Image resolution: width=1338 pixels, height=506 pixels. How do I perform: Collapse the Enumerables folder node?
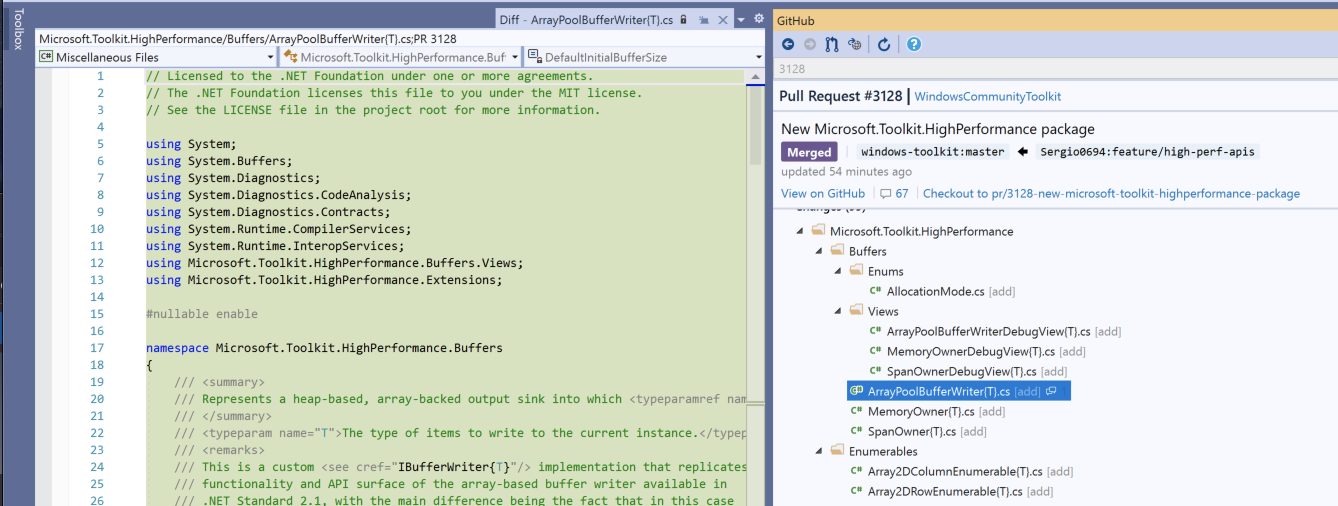click(819, 451)
